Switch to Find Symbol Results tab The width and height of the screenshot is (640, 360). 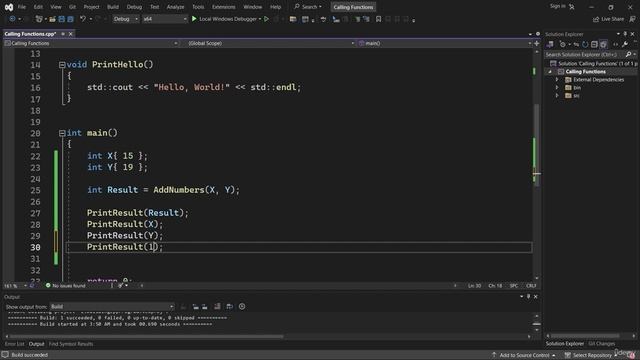71,344
